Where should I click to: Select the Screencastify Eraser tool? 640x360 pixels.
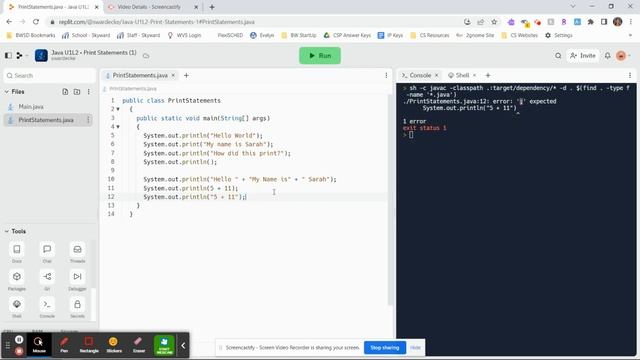[x=139, y=345]
